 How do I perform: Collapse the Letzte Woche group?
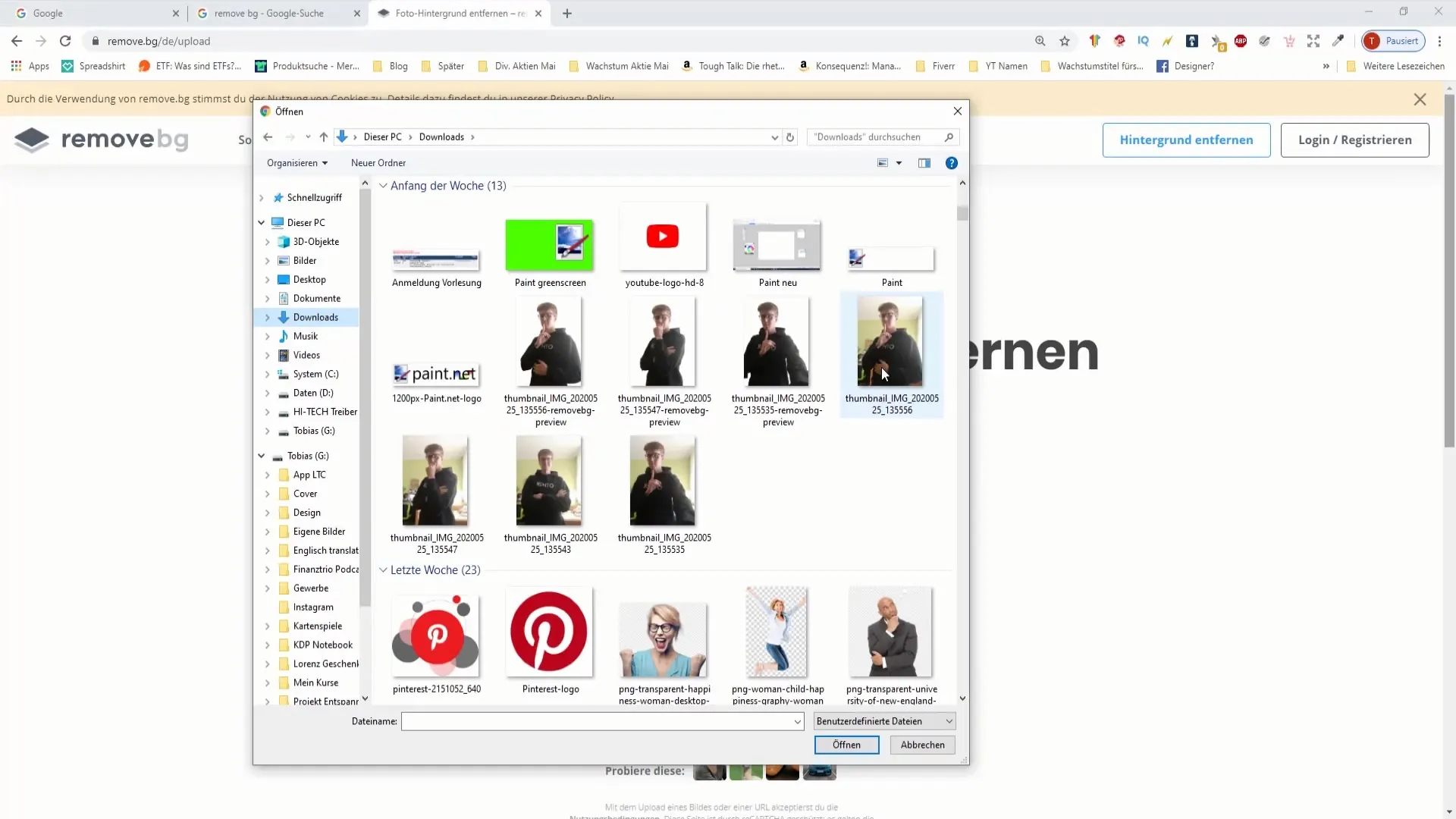[x=383, y=570]
